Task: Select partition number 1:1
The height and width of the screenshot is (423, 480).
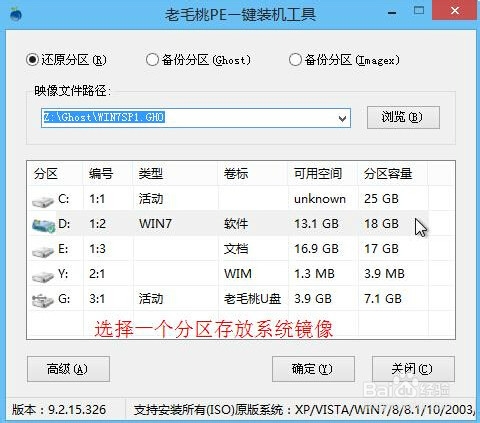Action: click(97, 199)
